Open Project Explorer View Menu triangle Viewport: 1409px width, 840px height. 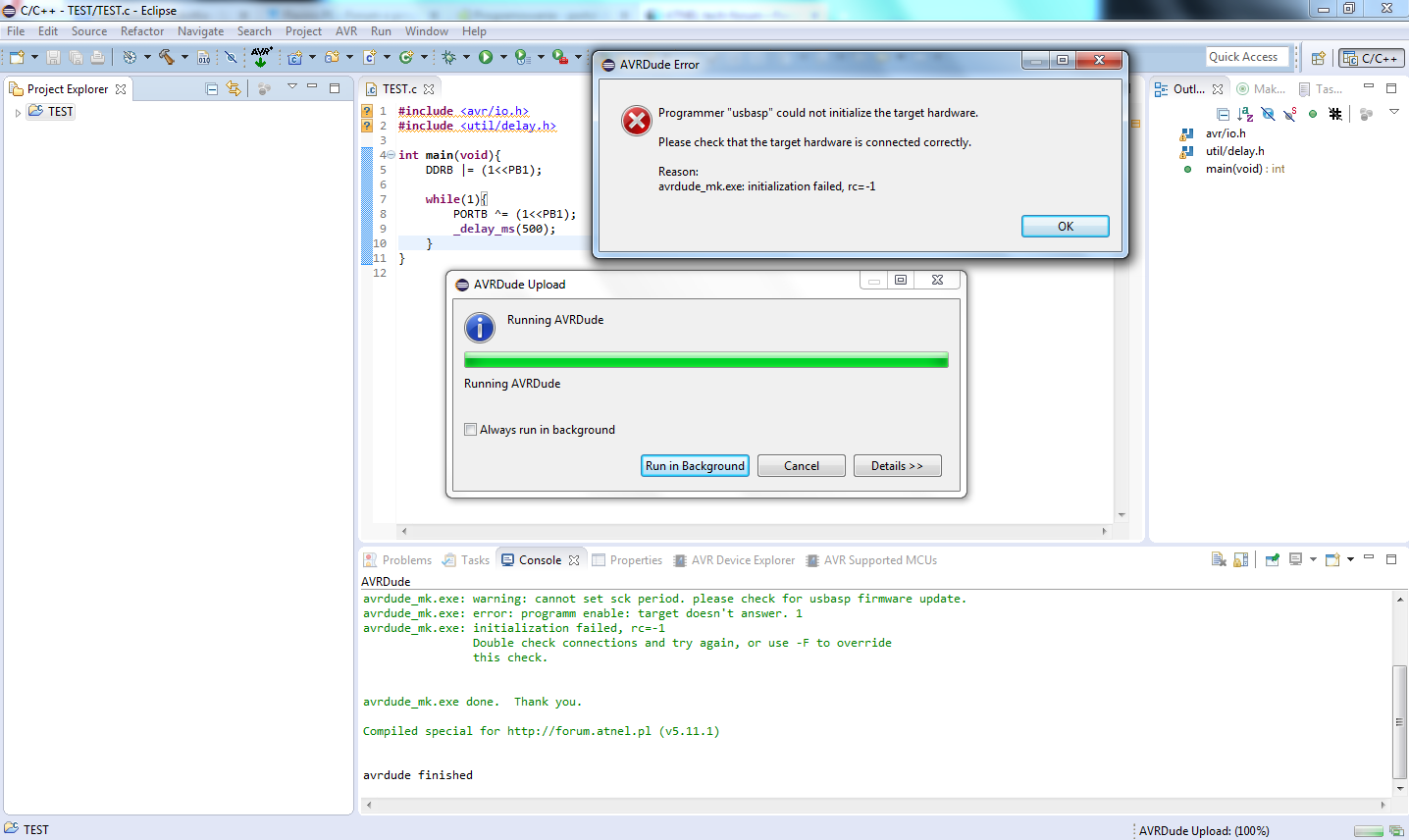click(291, 87)
